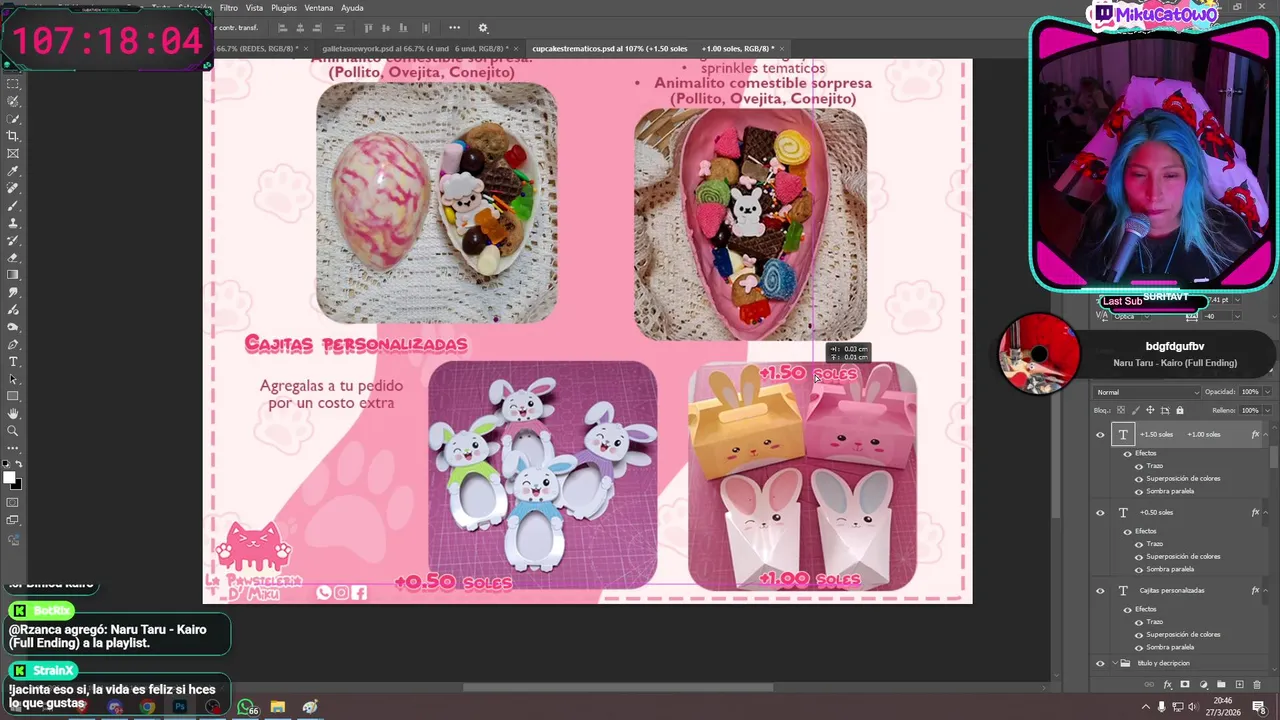Toggle Sombra paralela on '+0.50 soles' layer

1138,569
